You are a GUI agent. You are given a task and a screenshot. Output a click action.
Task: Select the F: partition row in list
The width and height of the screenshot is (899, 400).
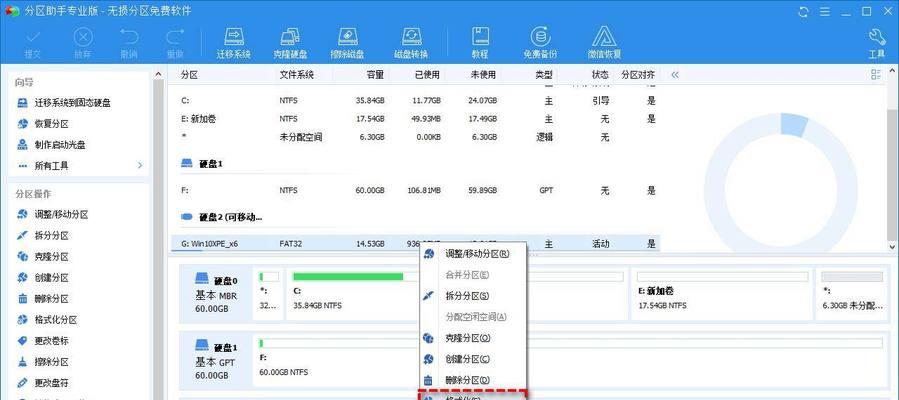417,190
